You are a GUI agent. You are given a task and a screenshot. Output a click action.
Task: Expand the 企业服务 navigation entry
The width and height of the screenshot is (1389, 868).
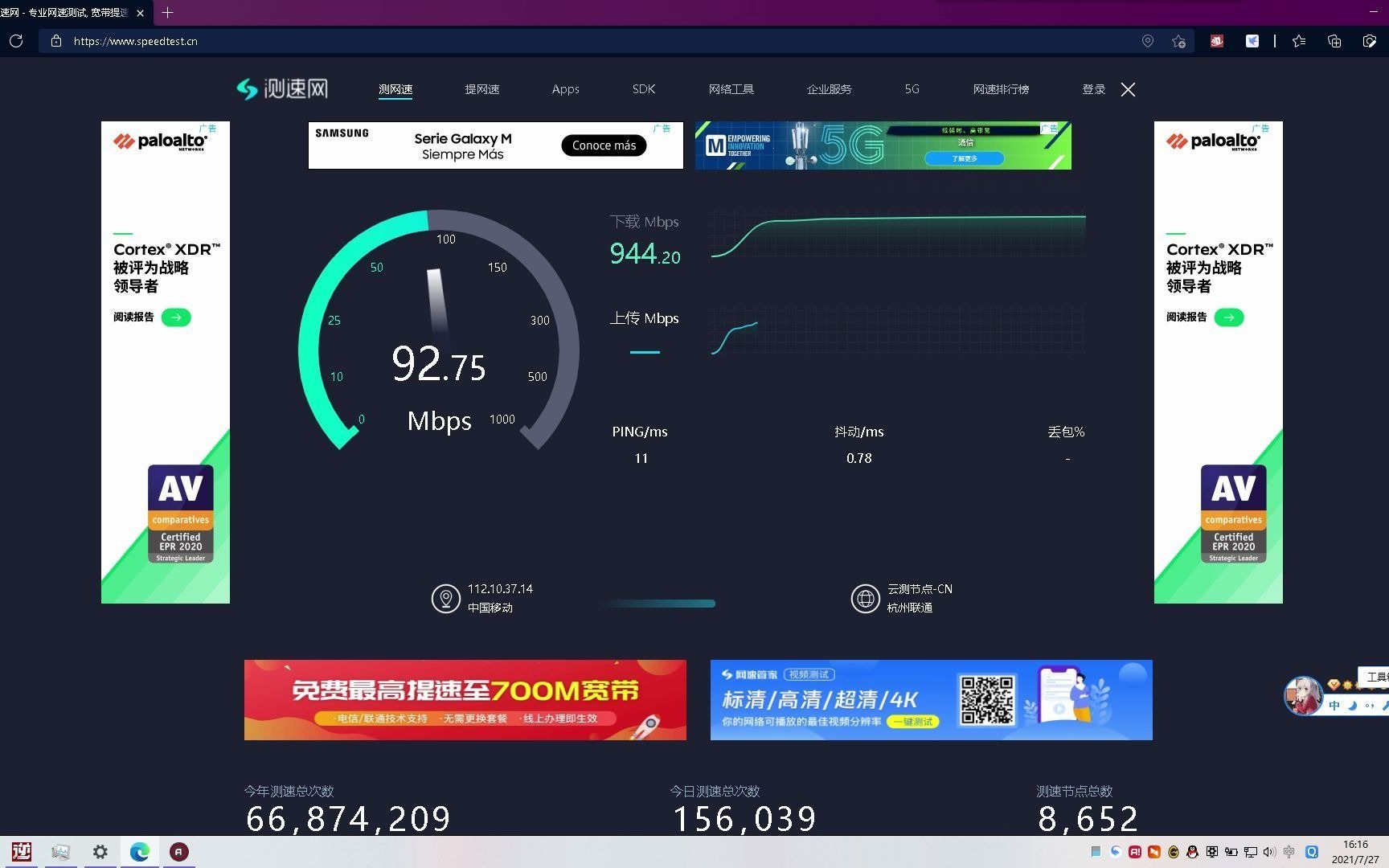tap(829, 89)
